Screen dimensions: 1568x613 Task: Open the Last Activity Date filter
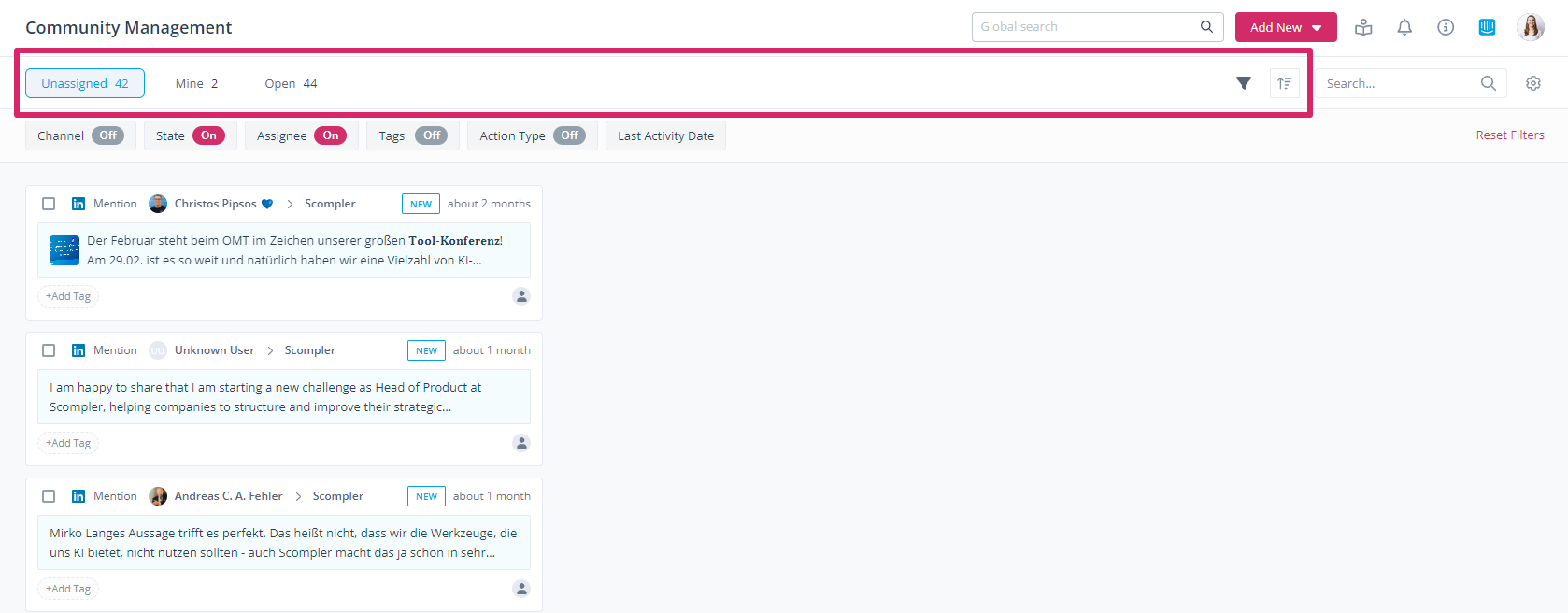(665, 135)
